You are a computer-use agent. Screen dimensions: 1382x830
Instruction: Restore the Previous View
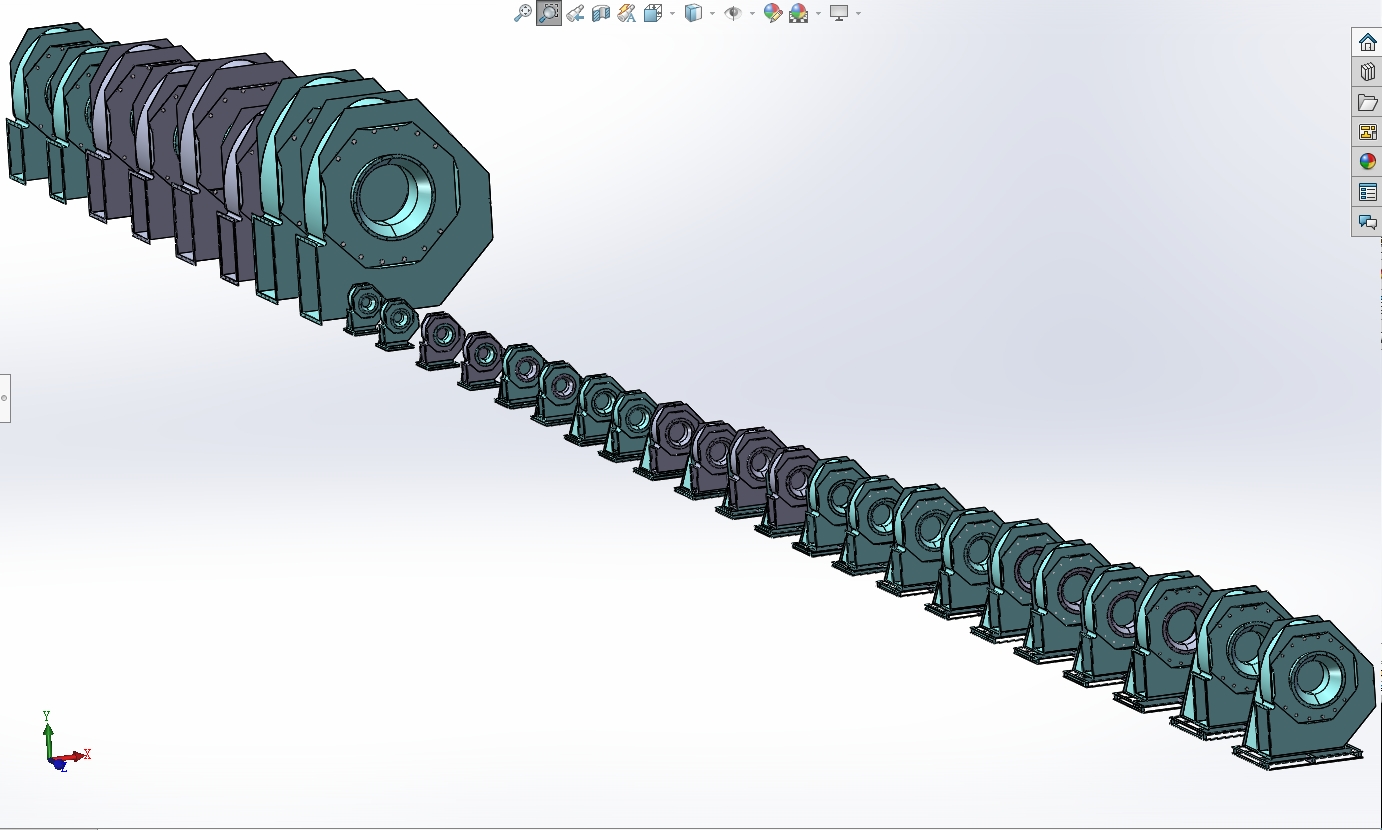[x=575, y=13]
